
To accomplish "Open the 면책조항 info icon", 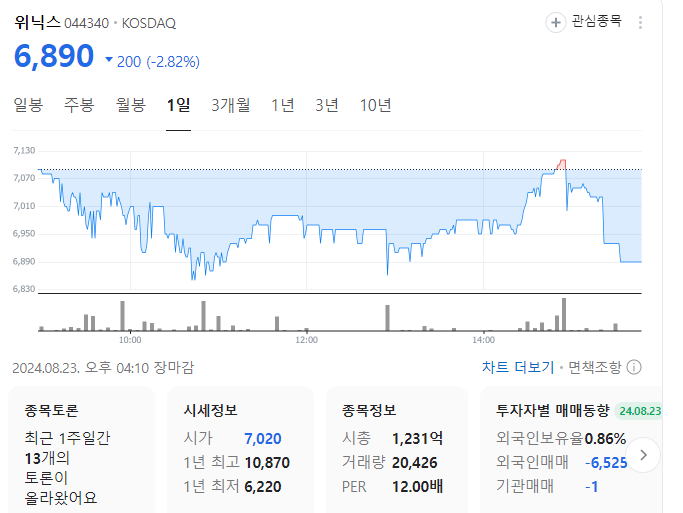I will (x=634, y=368).
